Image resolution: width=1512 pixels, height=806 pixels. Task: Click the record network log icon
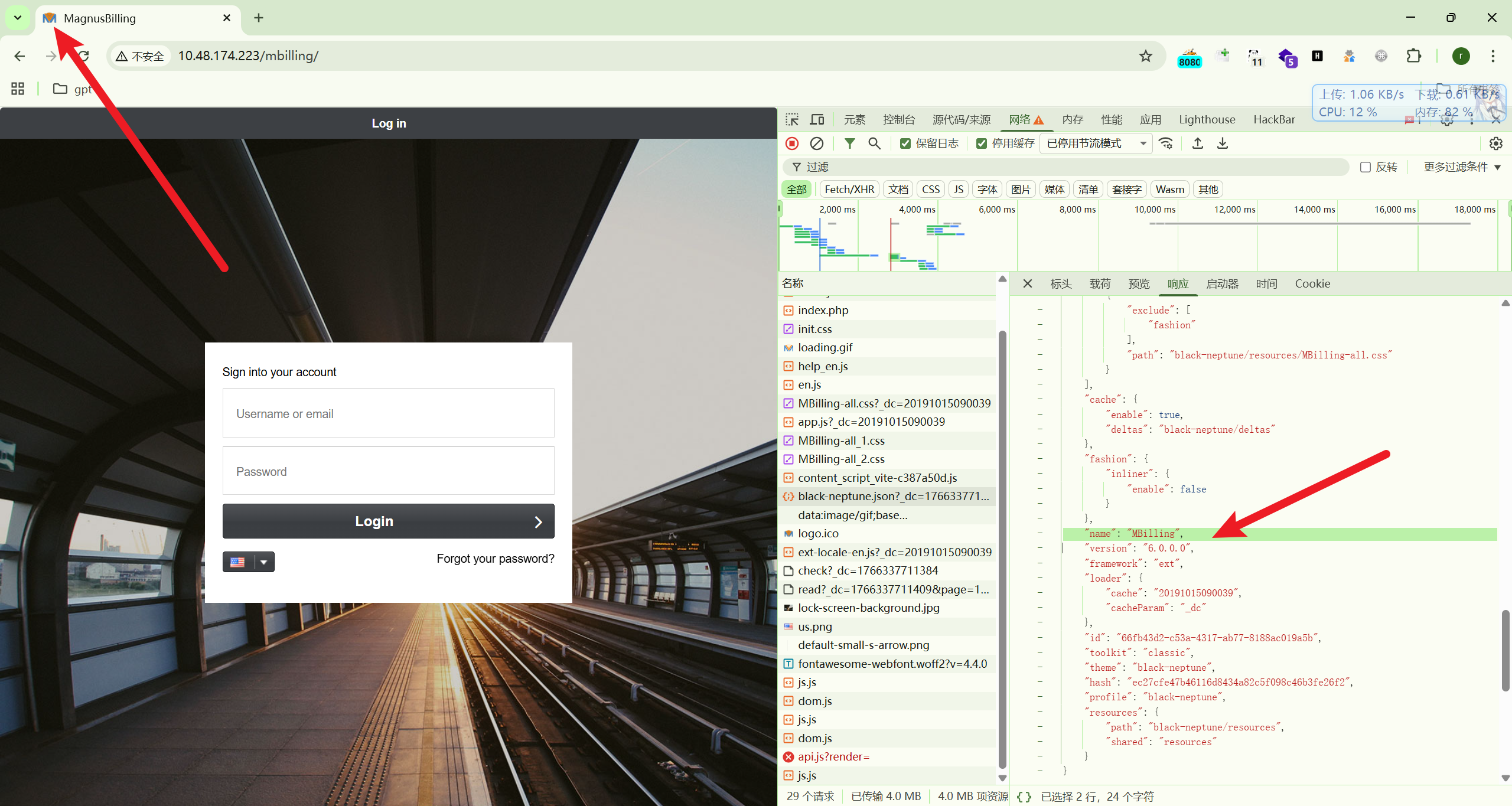point(792,143)
